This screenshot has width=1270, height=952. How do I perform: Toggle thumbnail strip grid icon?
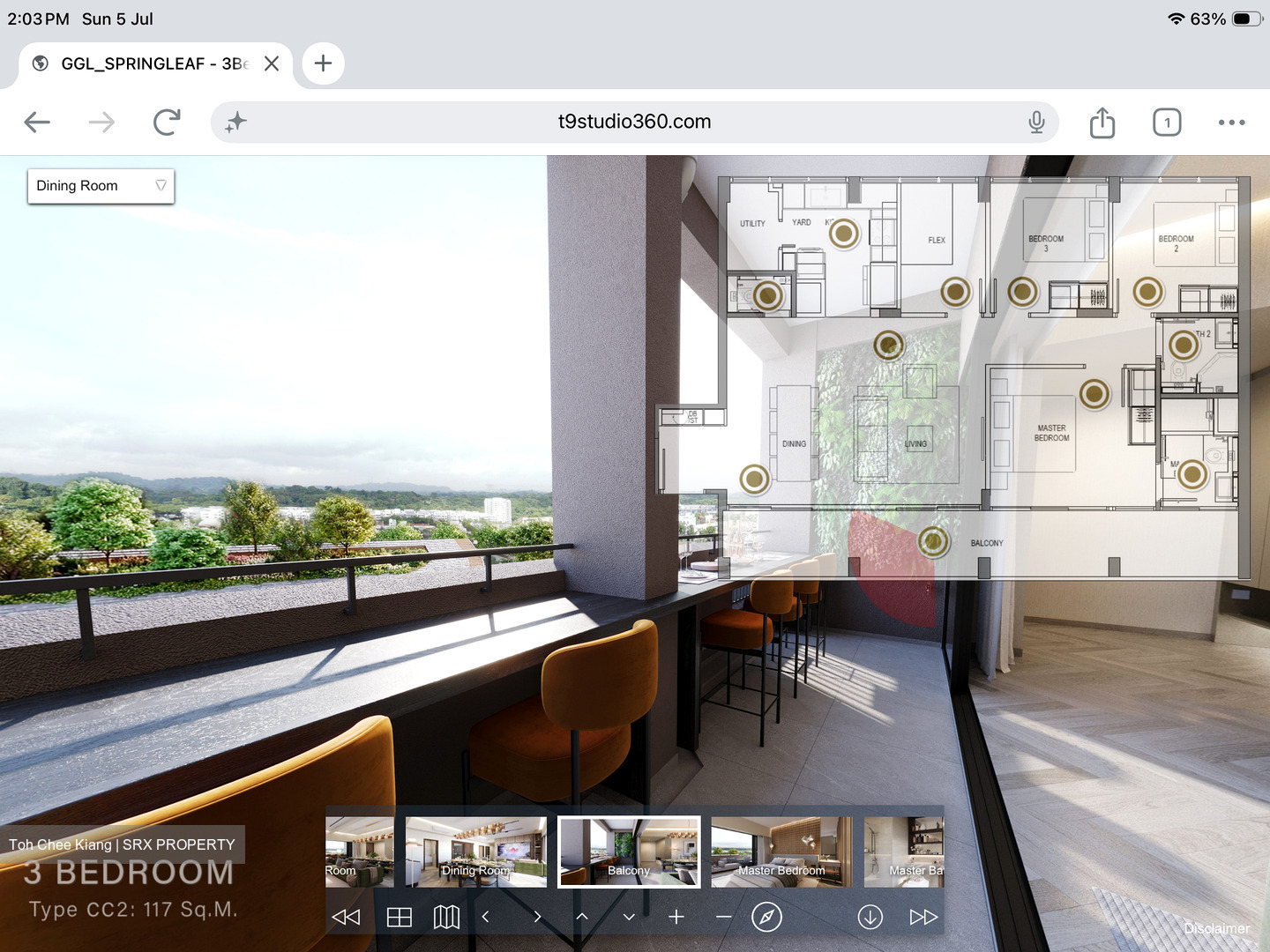(x=399, y=917)
